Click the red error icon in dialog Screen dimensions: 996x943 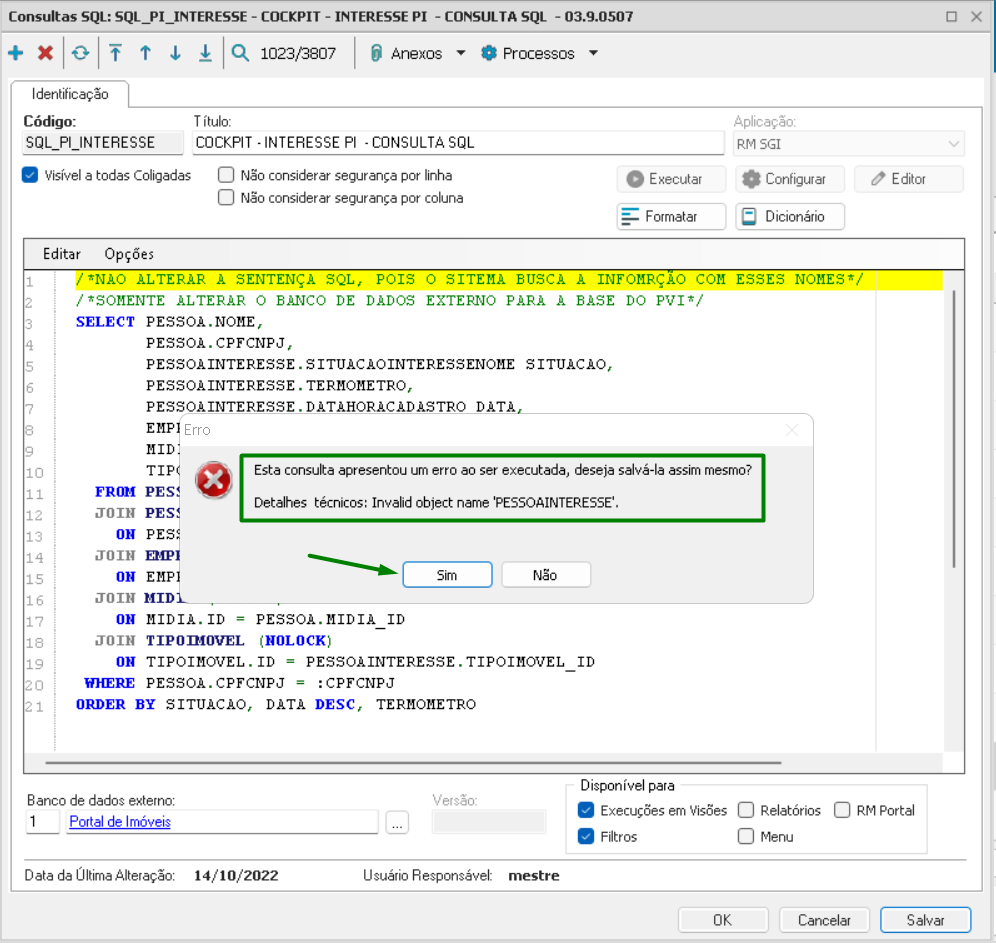point(213,480)
